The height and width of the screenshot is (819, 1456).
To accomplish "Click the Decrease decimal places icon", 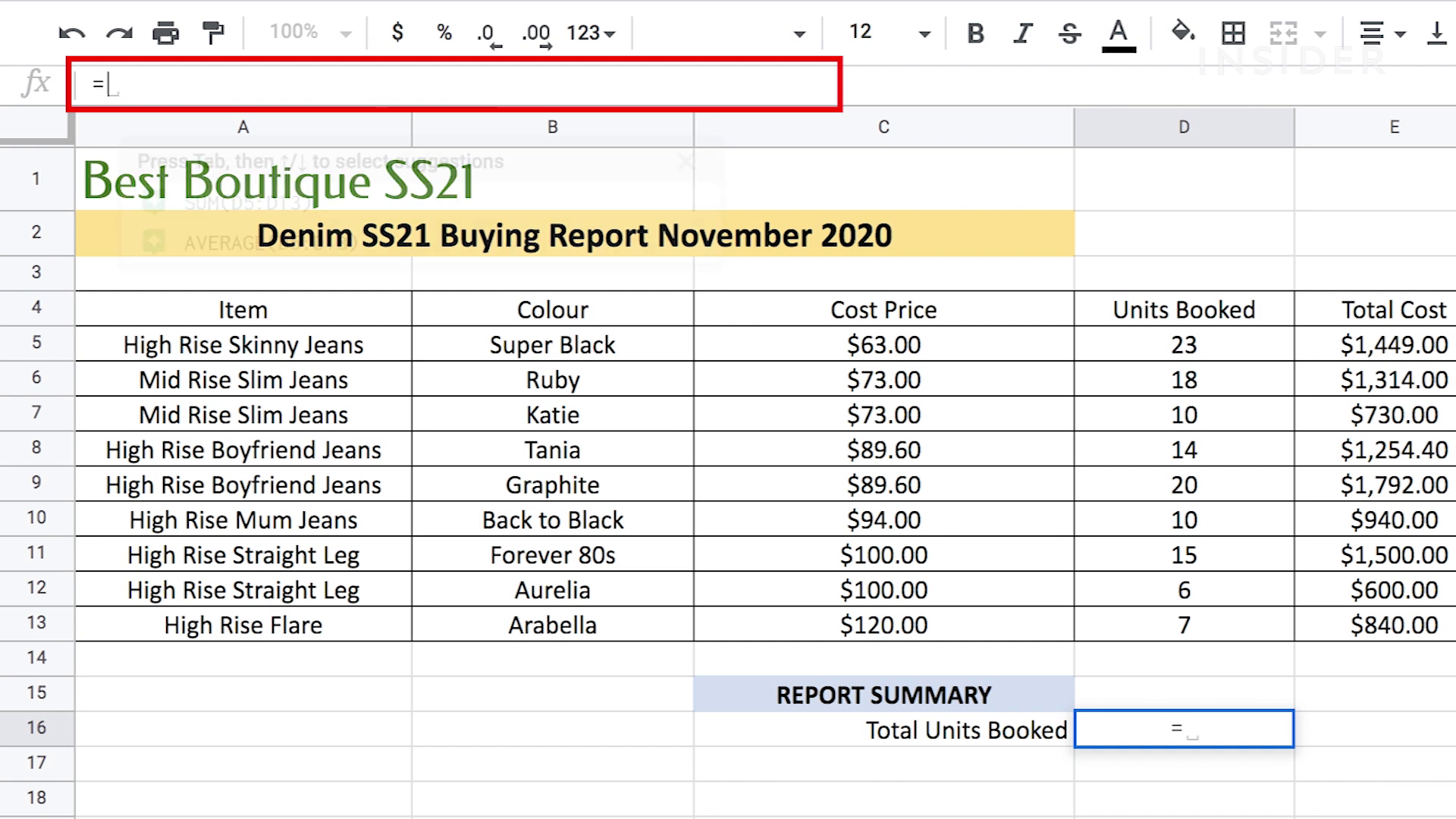I will coord(488,33).
